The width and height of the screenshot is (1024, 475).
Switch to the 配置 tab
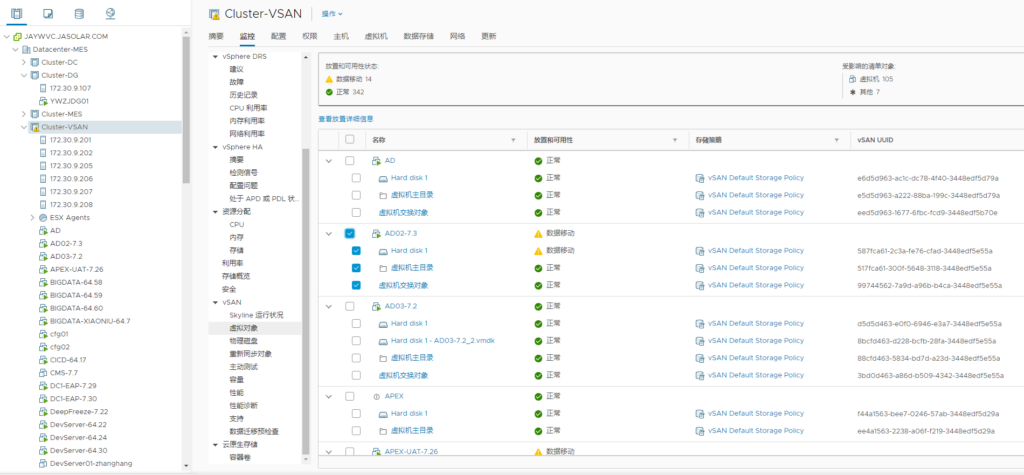[278, 36]
